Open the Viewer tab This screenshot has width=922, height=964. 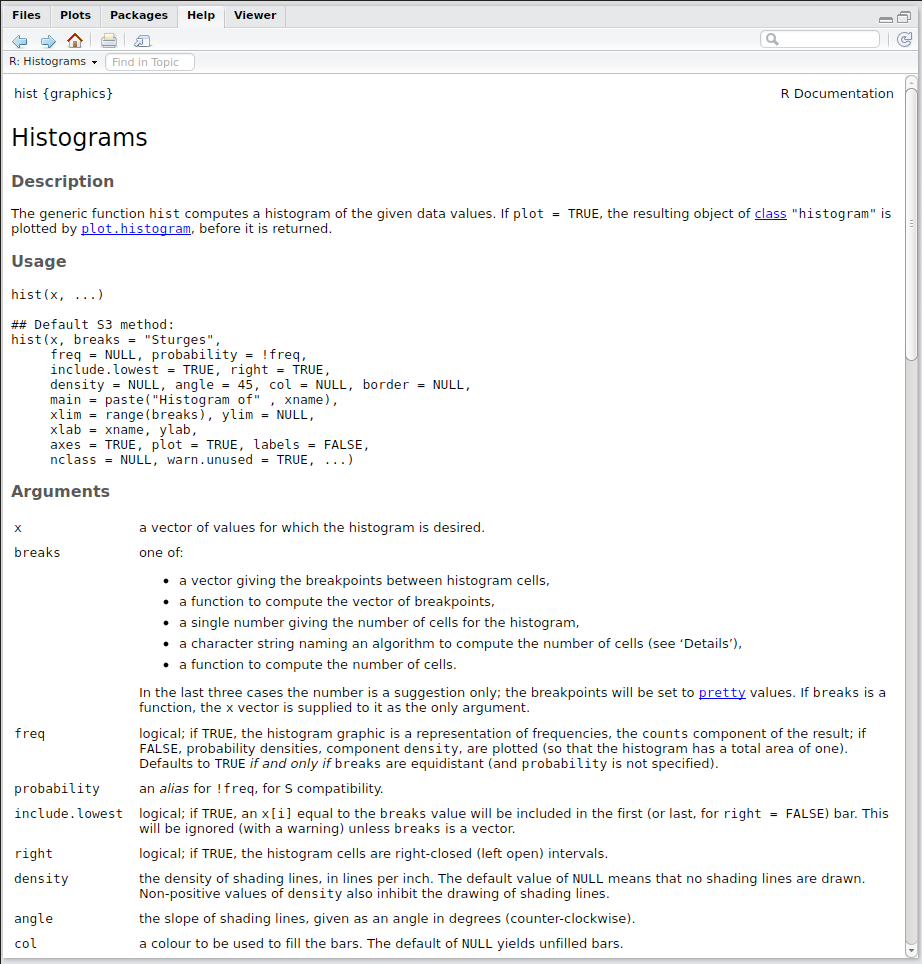pyautogui.click(x=255, y=15)
